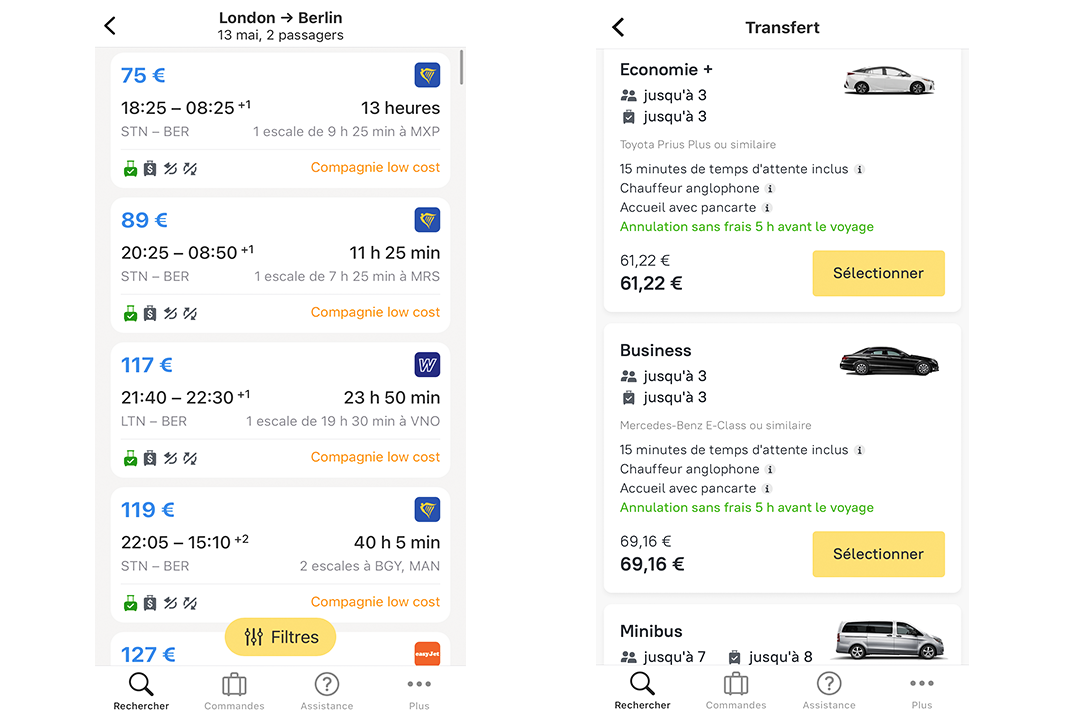Viewport: 1080px width, 718px height.
Task: Go back from London → Berlin results
Action: coord(110,27)
